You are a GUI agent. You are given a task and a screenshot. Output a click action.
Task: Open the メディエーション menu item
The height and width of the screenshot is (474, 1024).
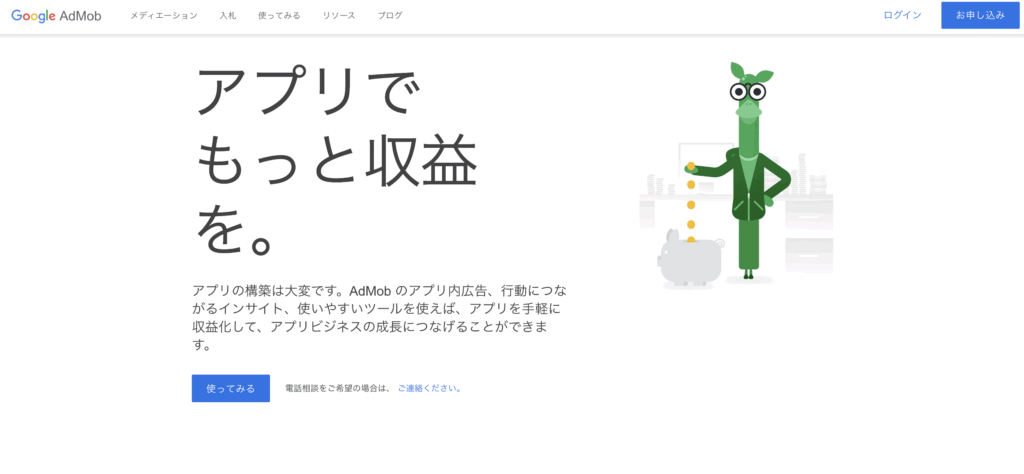tap(163, 16)
